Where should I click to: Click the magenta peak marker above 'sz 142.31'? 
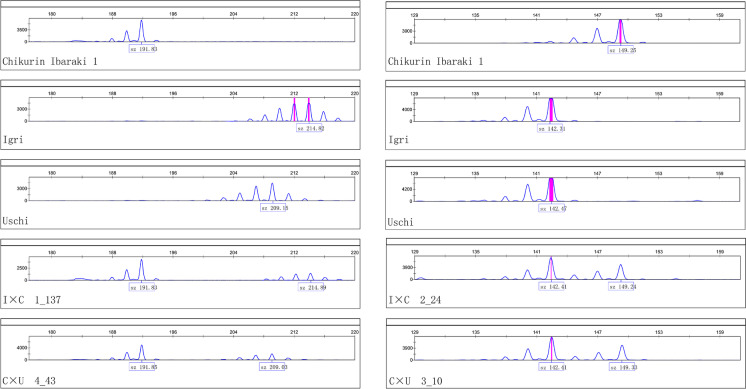tap(551, 109)
